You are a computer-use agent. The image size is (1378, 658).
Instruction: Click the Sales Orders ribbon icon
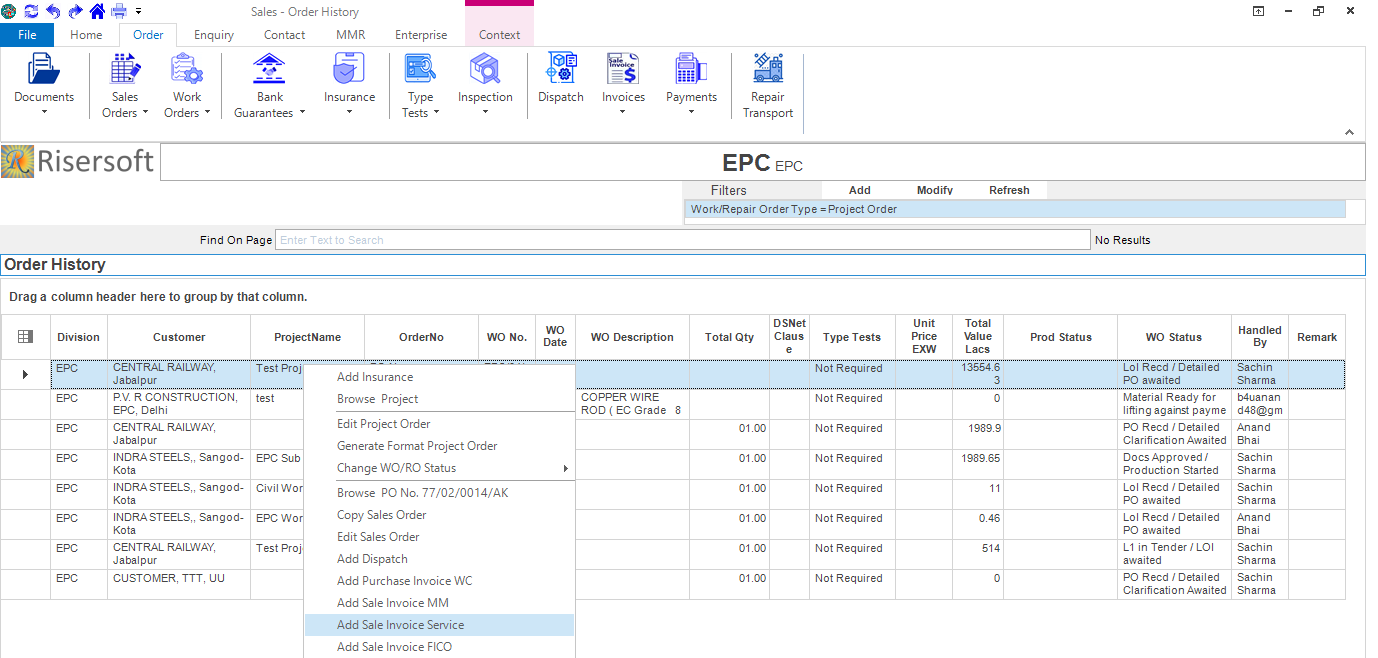[125, 70]
